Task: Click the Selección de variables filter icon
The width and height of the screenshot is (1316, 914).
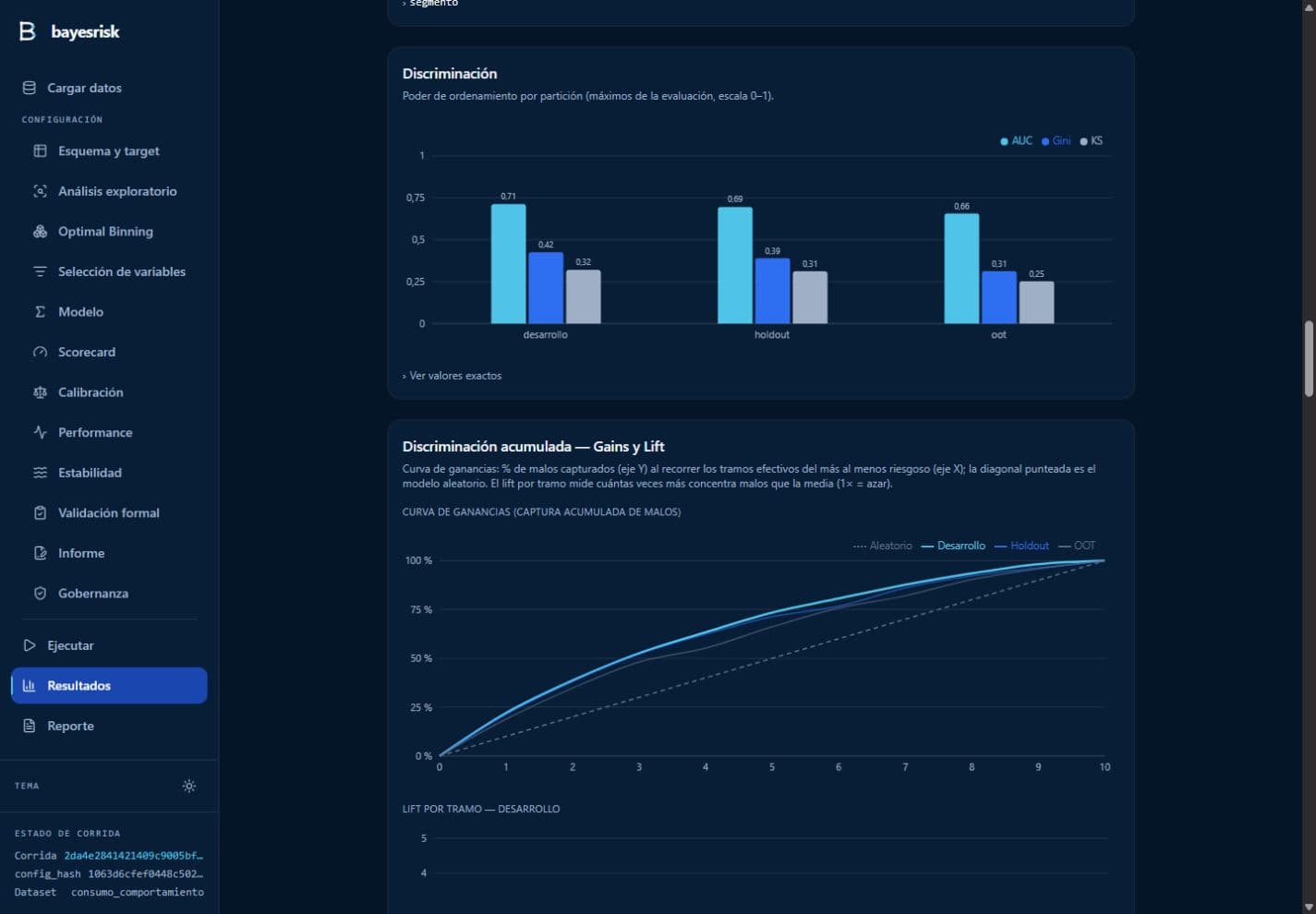Action: (x=40, y=271)
